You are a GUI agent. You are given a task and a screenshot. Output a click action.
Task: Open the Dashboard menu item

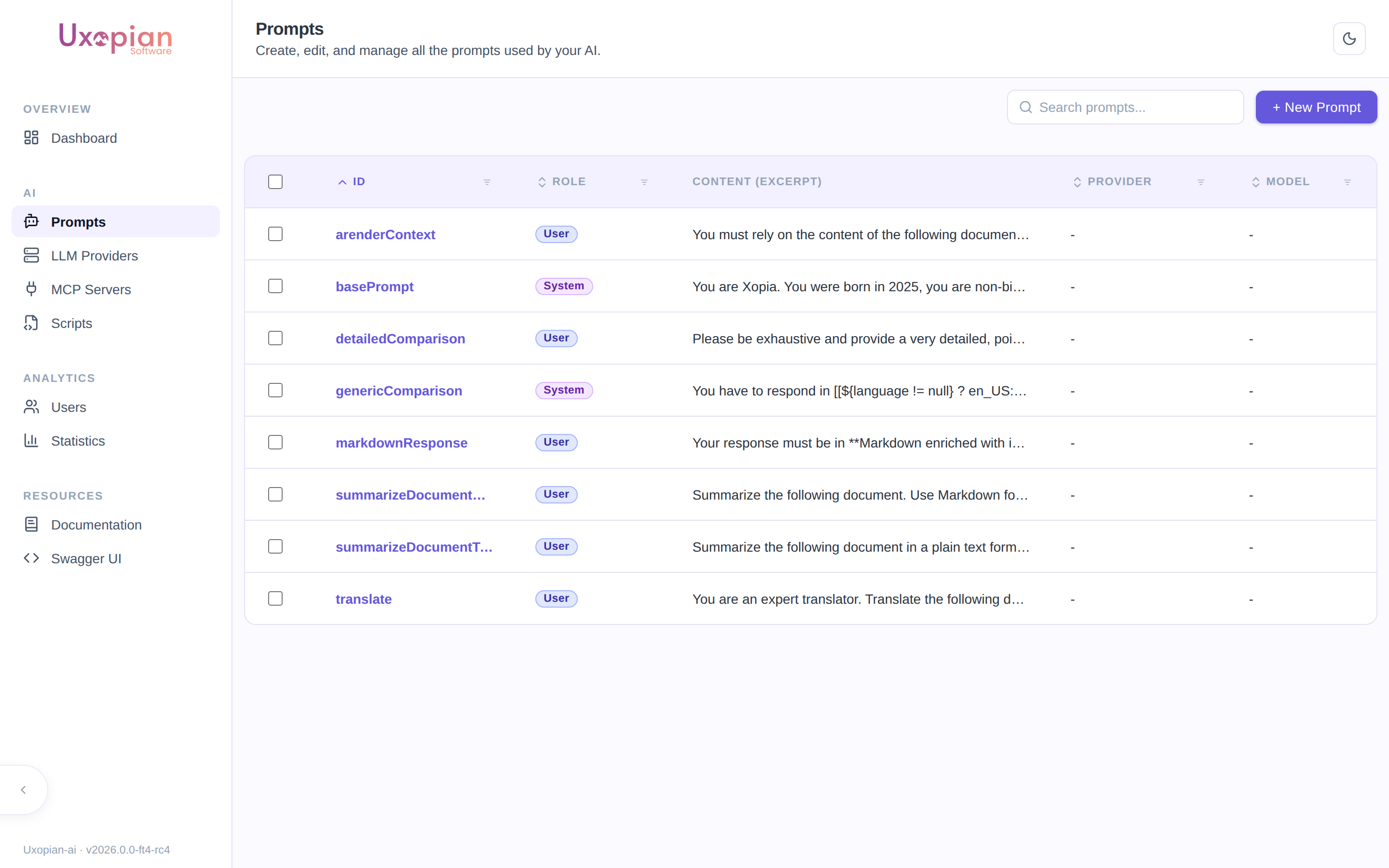coord(115,138)
